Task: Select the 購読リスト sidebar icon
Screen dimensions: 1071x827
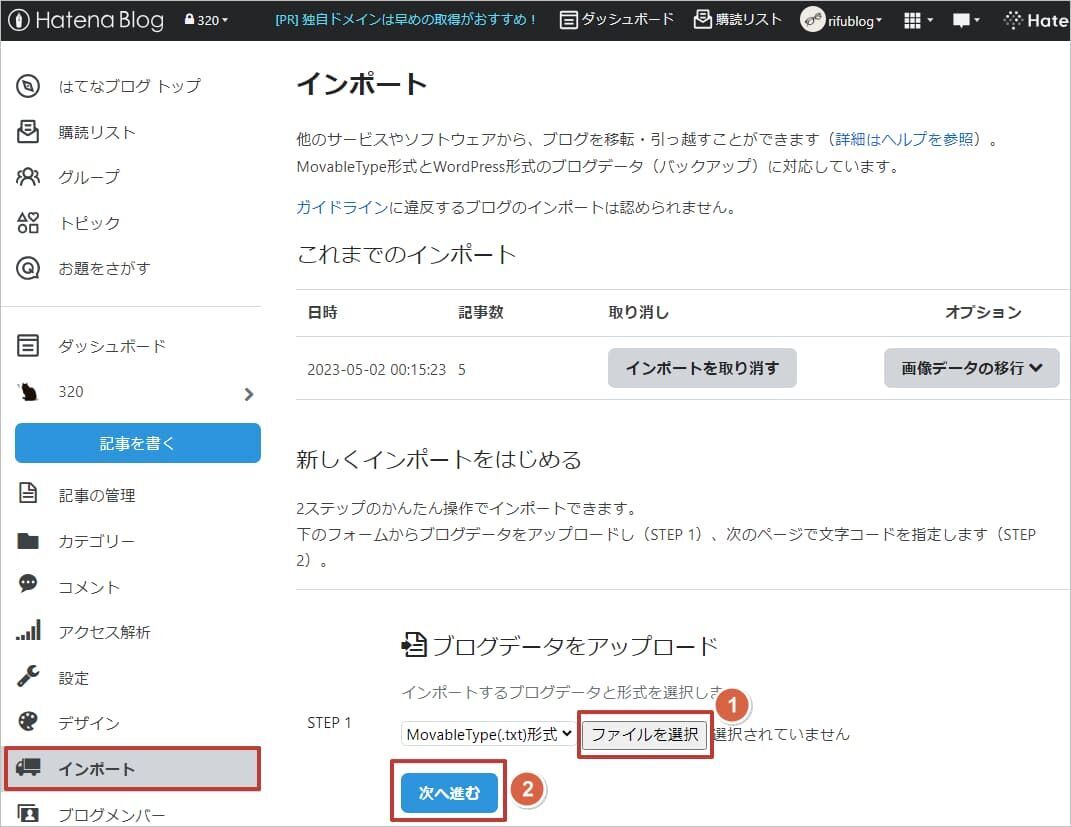Action: (28, 131)
